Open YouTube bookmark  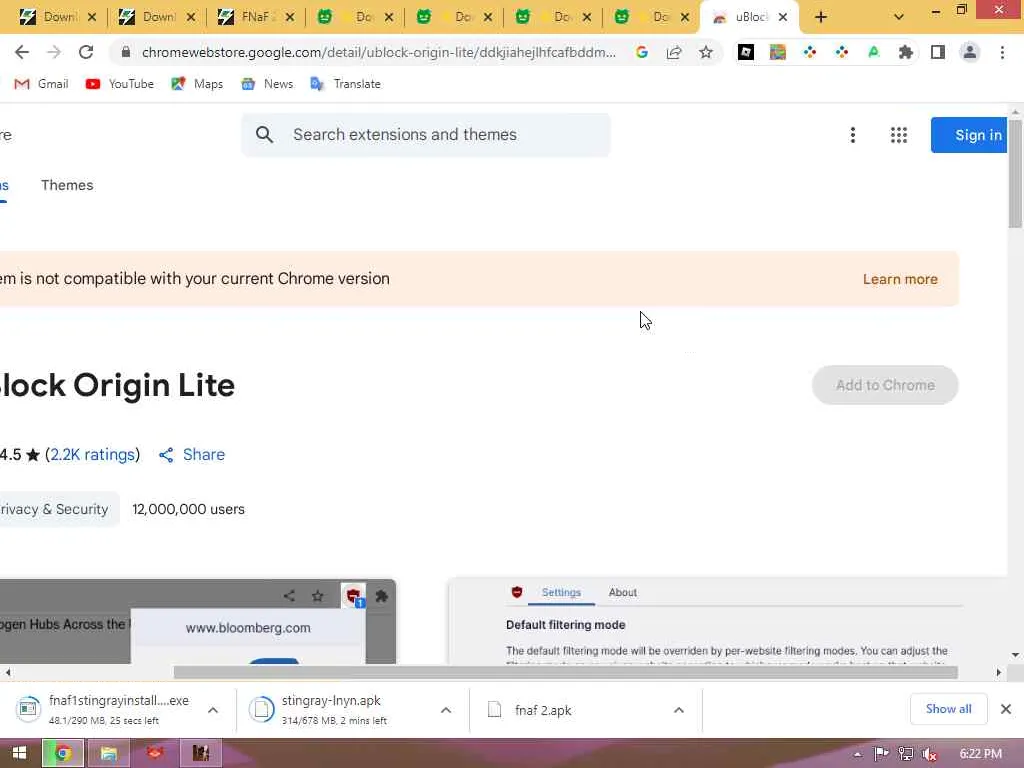pos(120,84)
